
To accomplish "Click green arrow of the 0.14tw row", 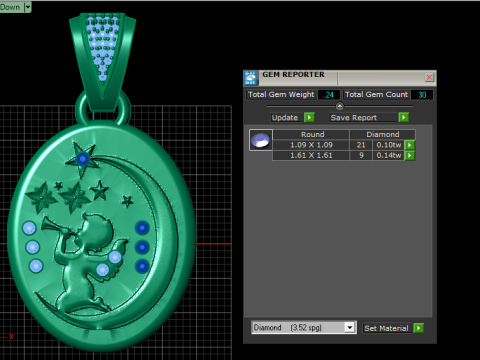I will 410,155.
